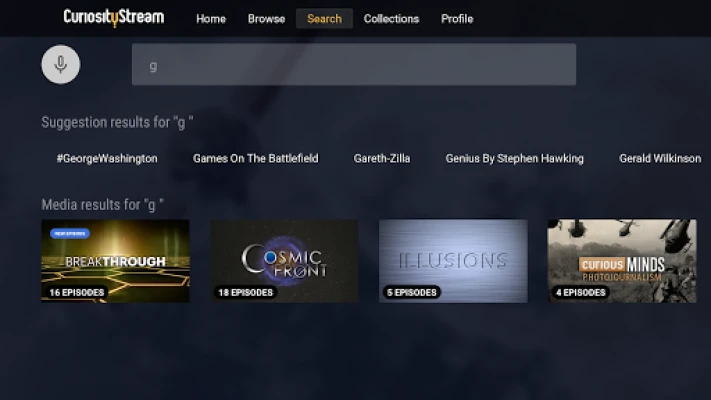
Task: Pick the Gareth-Zilla suggestion
Action: [x=382, y=158]
